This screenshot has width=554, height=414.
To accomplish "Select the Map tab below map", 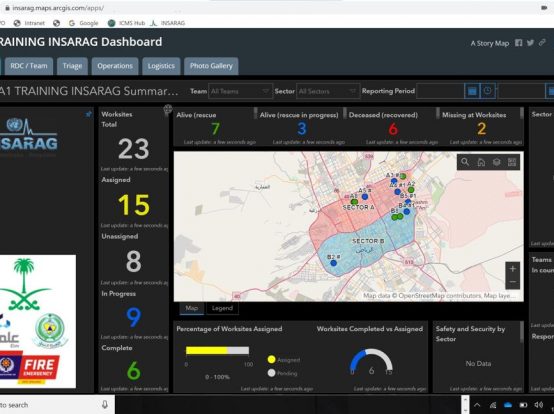I will [192, 308].
